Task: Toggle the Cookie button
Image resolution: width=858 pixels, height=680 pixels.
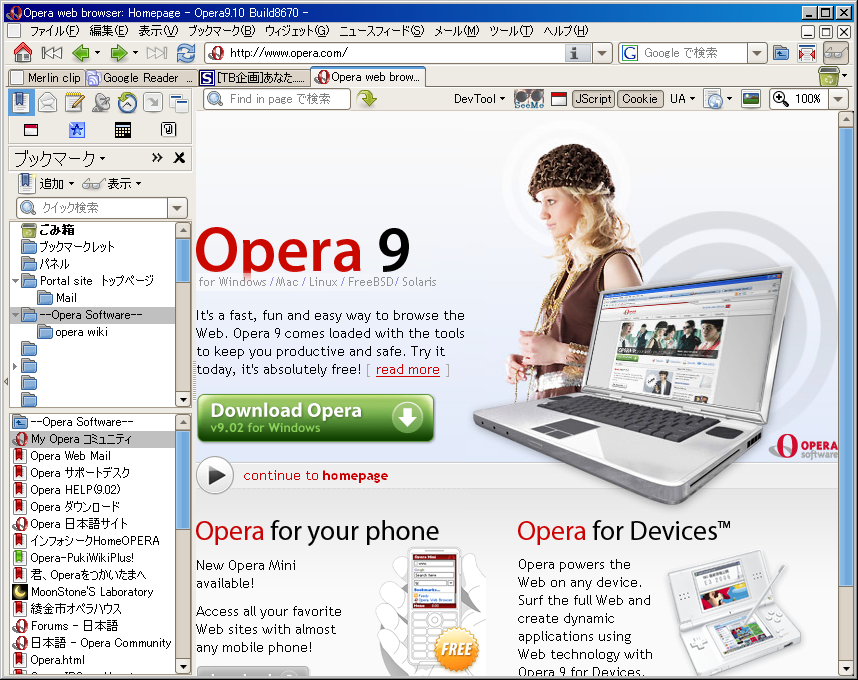Action: click(x=640, y=99)
